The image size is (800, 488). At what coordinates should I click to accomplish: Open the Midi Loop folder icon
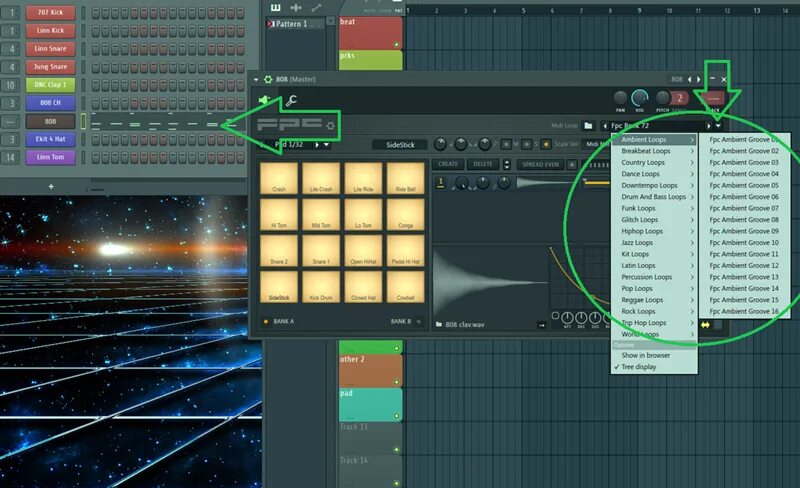588,126
